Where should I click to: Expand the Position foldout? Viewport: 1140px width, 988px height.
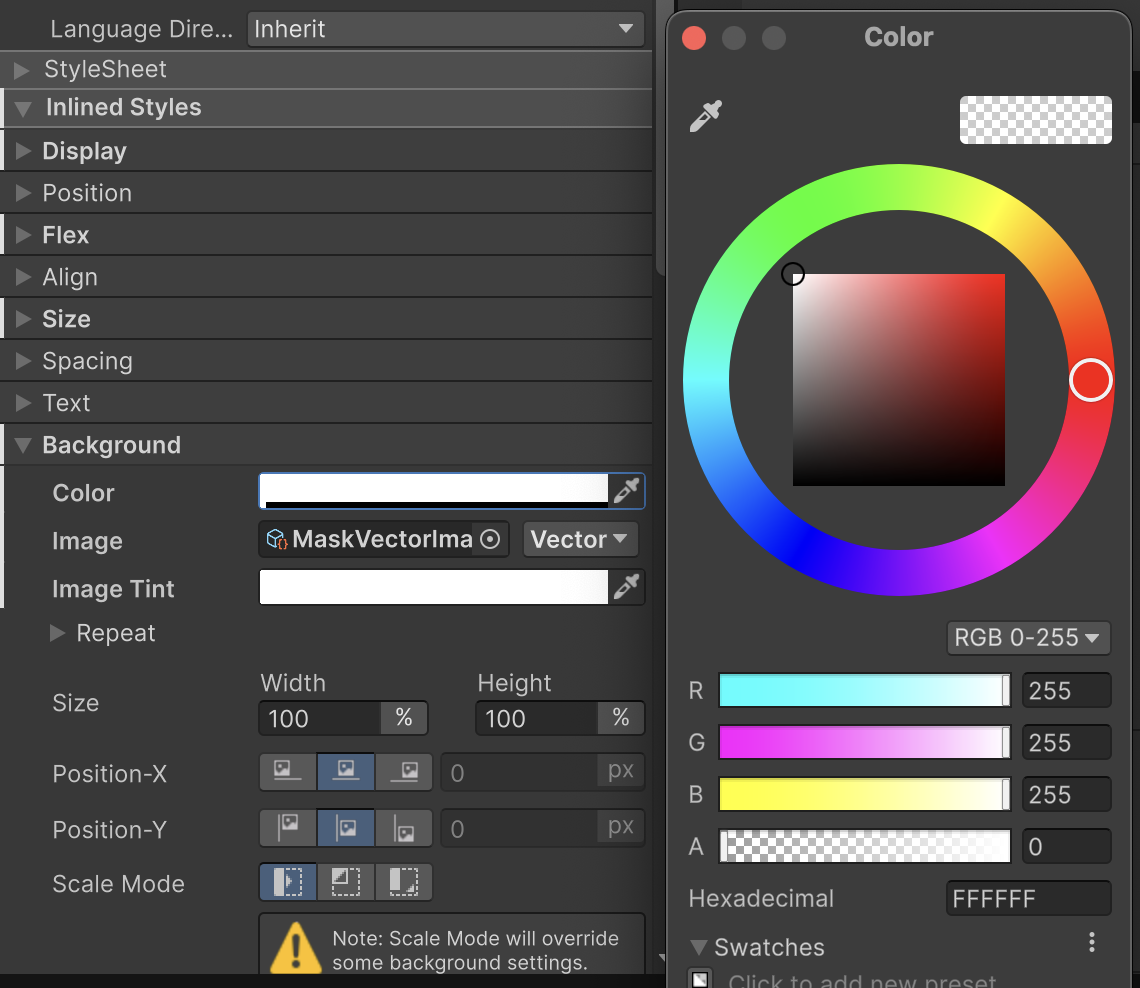[23, 193]
